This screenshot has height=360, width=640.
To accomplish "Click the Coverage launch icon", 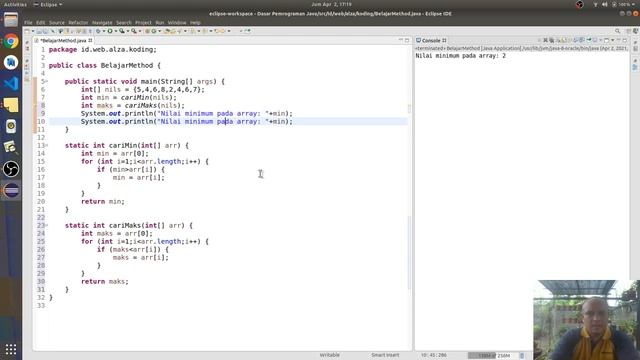I will (x=122, y=31).
